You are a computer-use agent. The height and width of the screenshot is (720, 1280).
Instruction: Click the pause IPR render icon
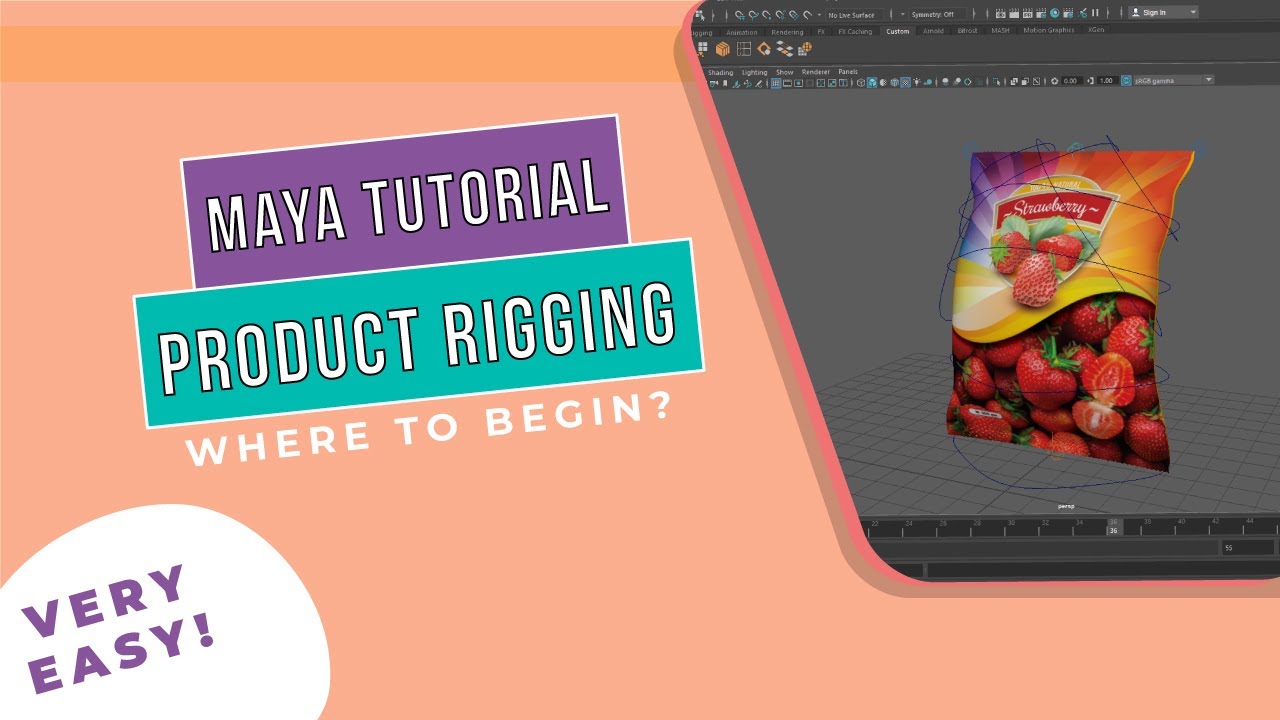pyautogui.click(x=1095, y=13)
